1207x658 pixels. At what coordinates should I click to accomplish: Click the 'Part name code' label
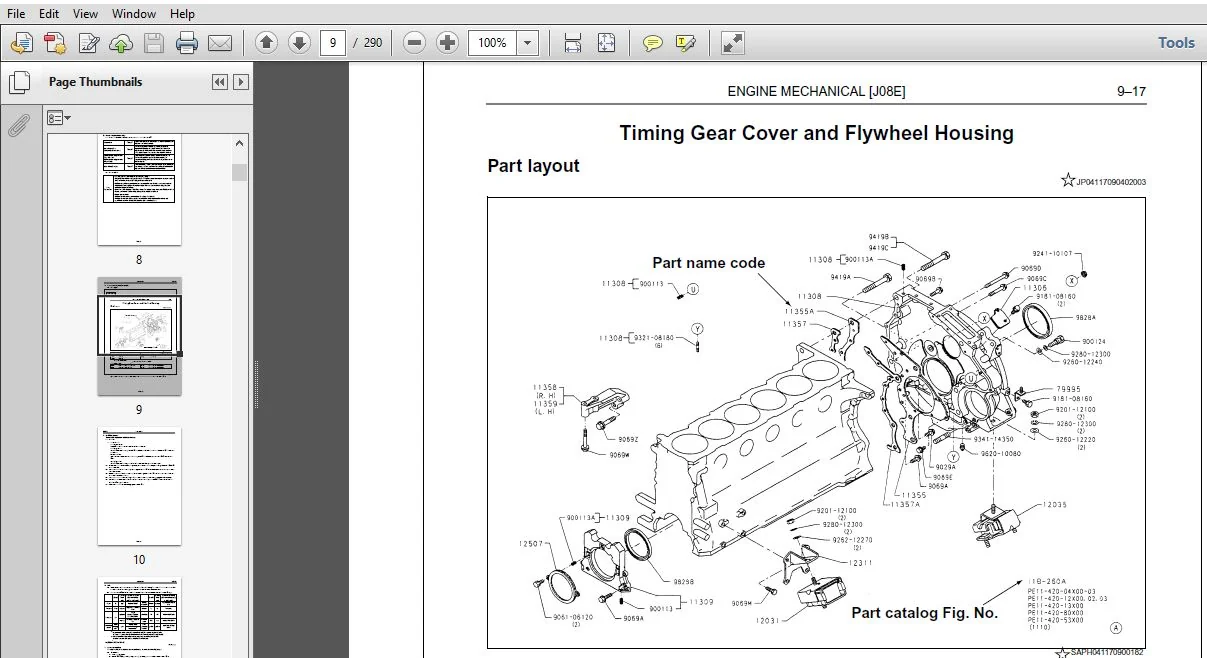pos(709,263)
